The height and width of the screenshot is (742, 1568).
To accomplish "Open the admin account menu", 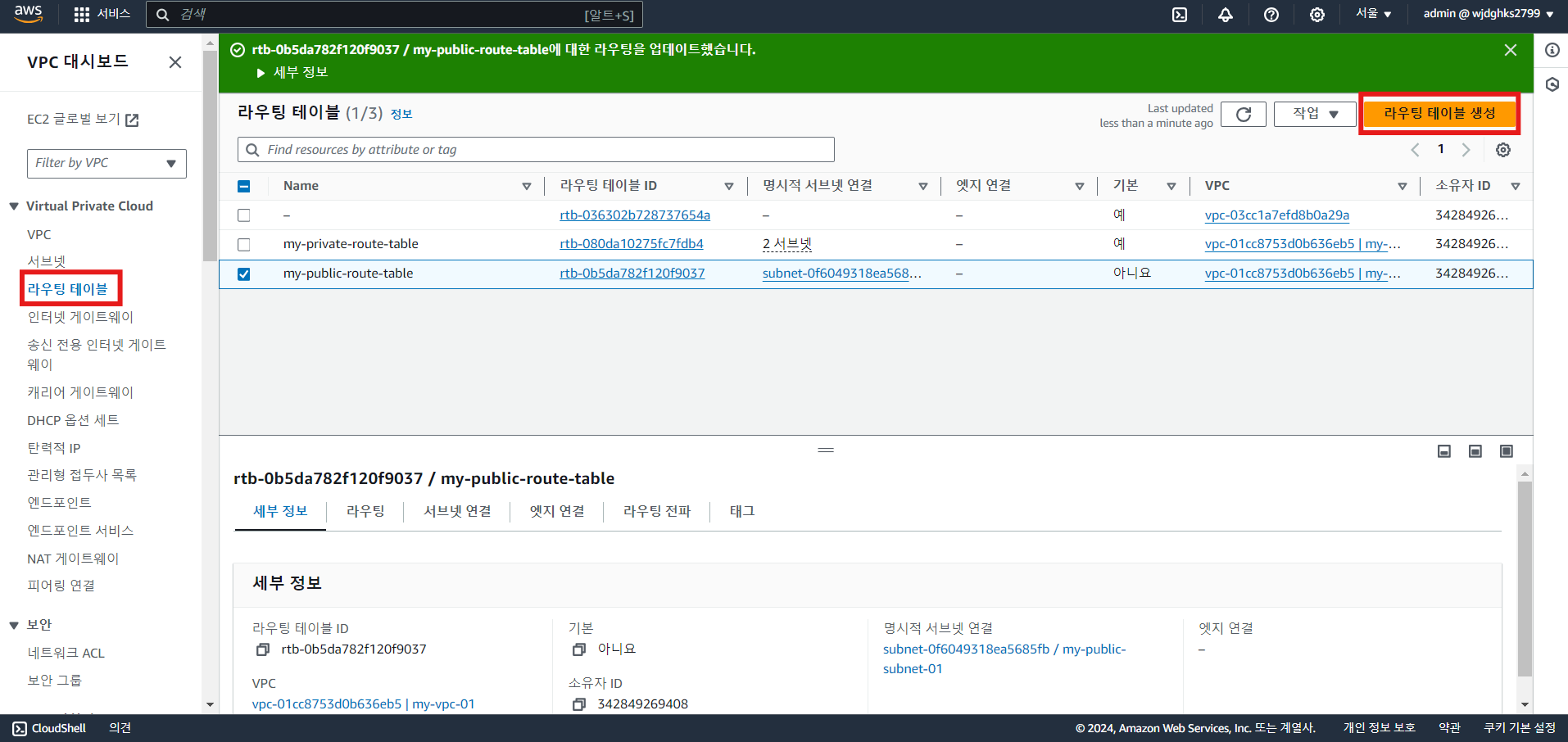I will (1489, 14).
